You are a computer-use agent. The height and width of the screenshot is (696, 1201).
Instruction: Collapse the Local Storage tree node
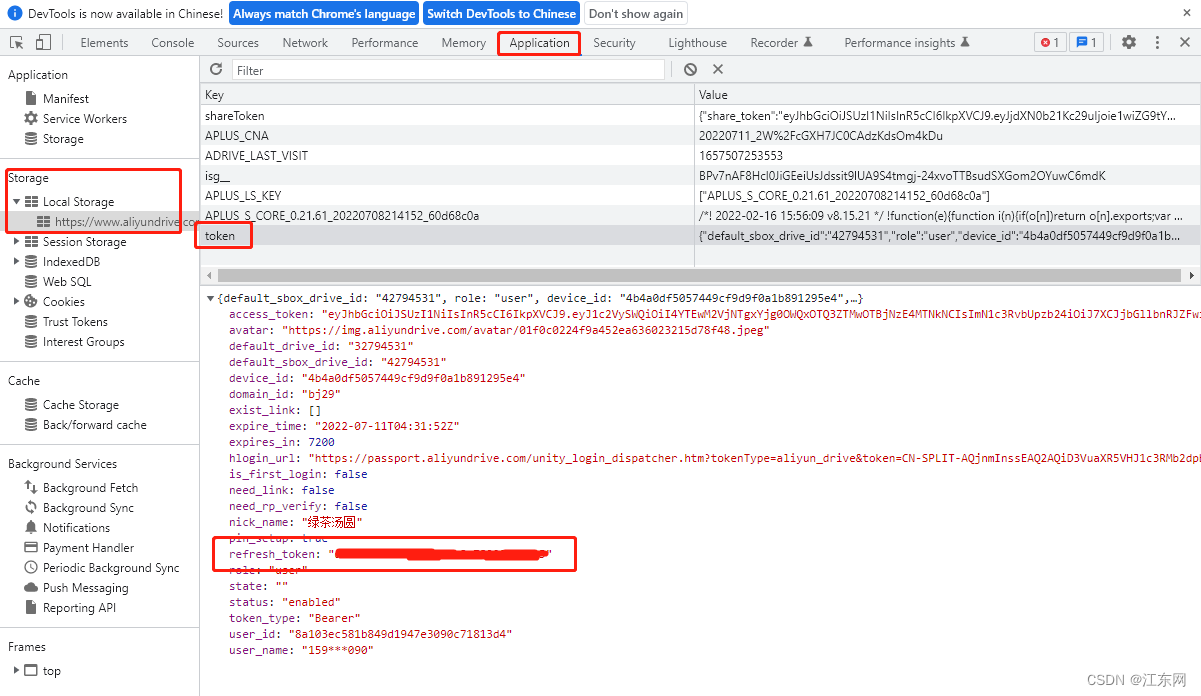pos(17,202)
